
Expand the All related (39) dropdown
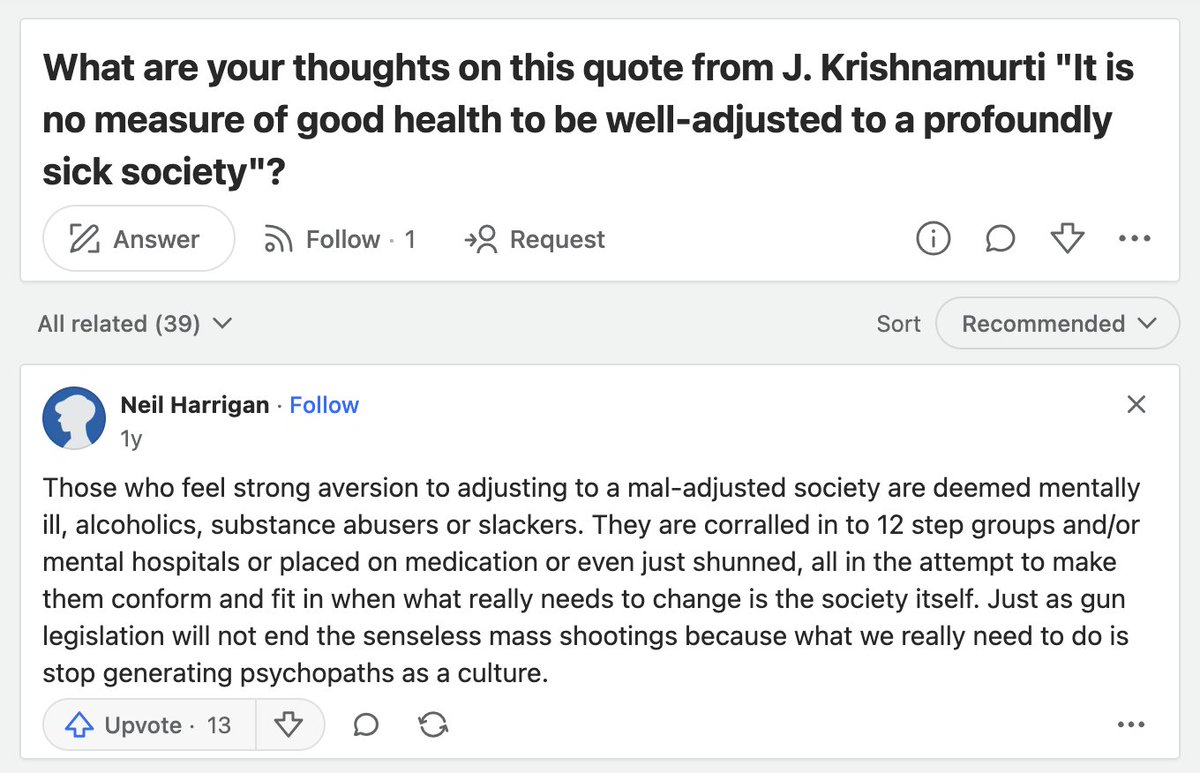pyautogui.click(x=135, y=324)
